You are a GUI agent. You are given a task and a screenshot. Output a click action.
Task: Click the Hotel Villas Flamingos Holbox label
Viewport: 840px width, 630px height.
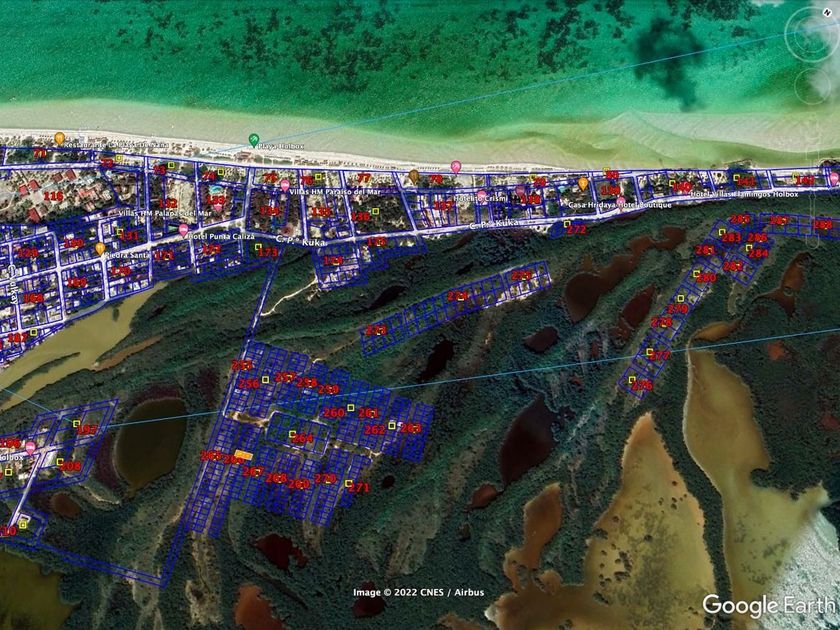point(744,194)
